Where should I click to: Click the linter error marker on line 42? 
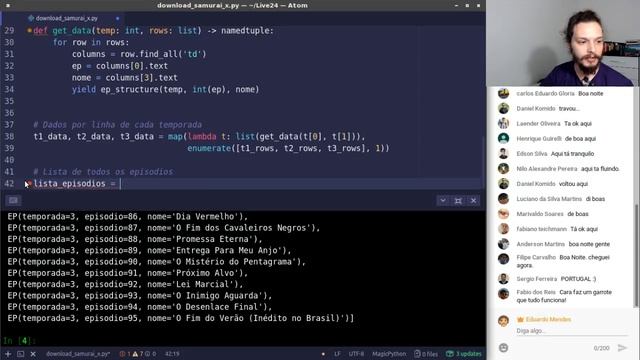29,184
